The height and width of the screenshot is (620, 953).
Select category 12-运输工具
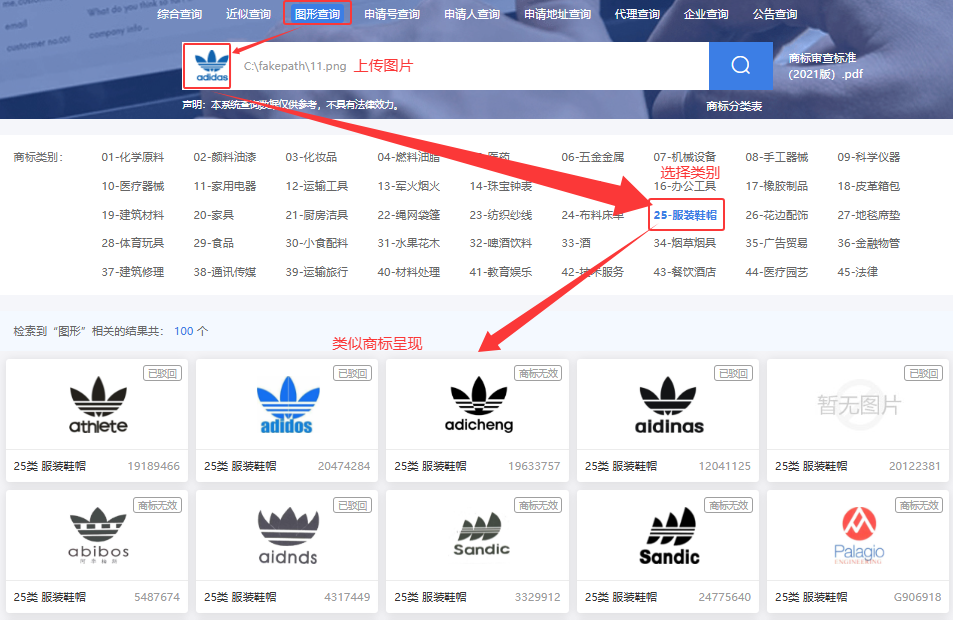[316, 186]
